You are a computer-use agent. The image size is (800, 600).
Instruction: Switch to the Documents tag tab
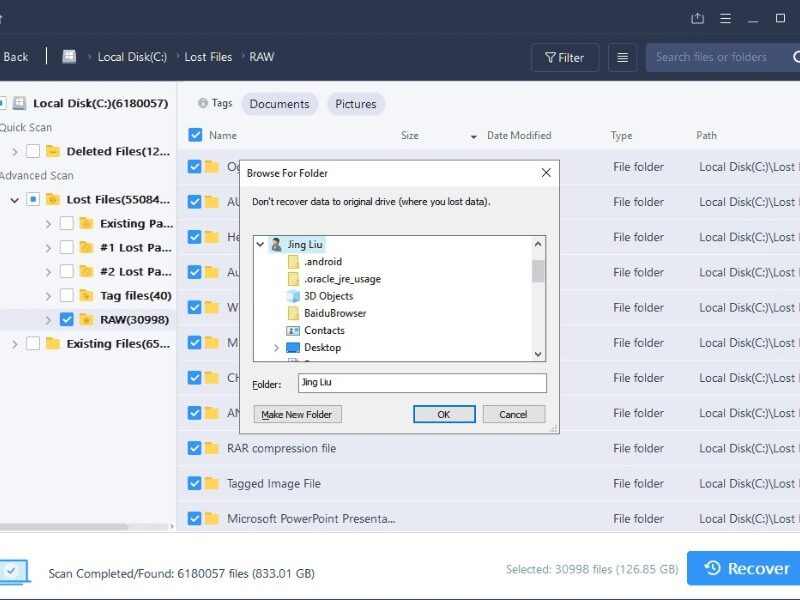tap(279, 103)
